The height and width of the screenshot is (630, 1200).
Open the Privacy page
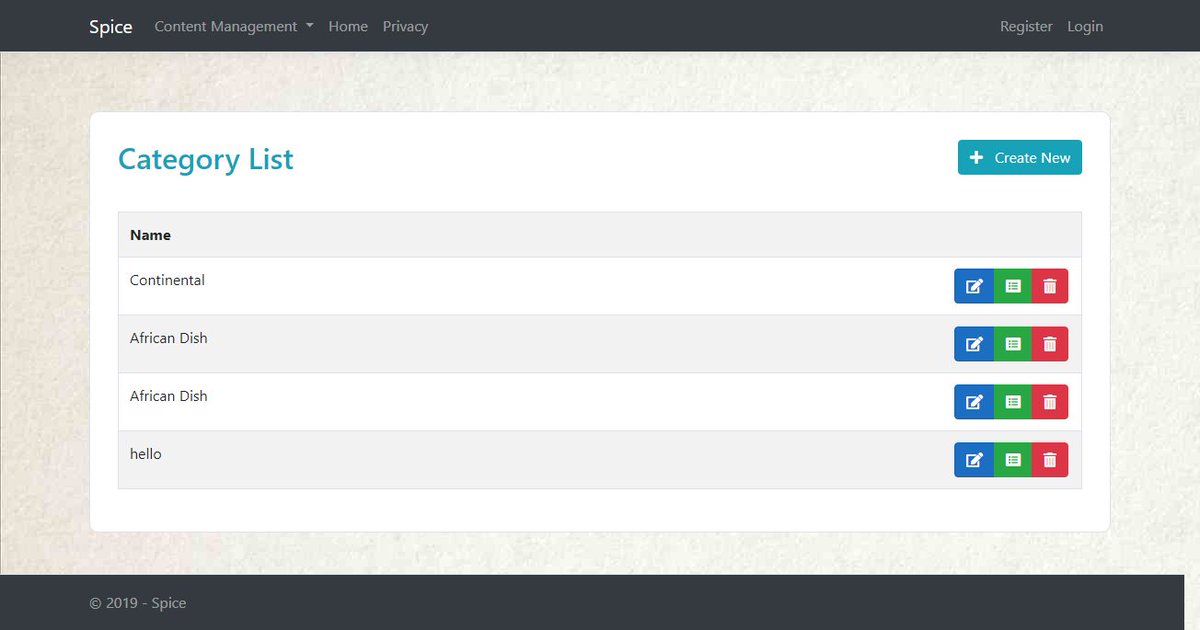(x=405, y=27)
